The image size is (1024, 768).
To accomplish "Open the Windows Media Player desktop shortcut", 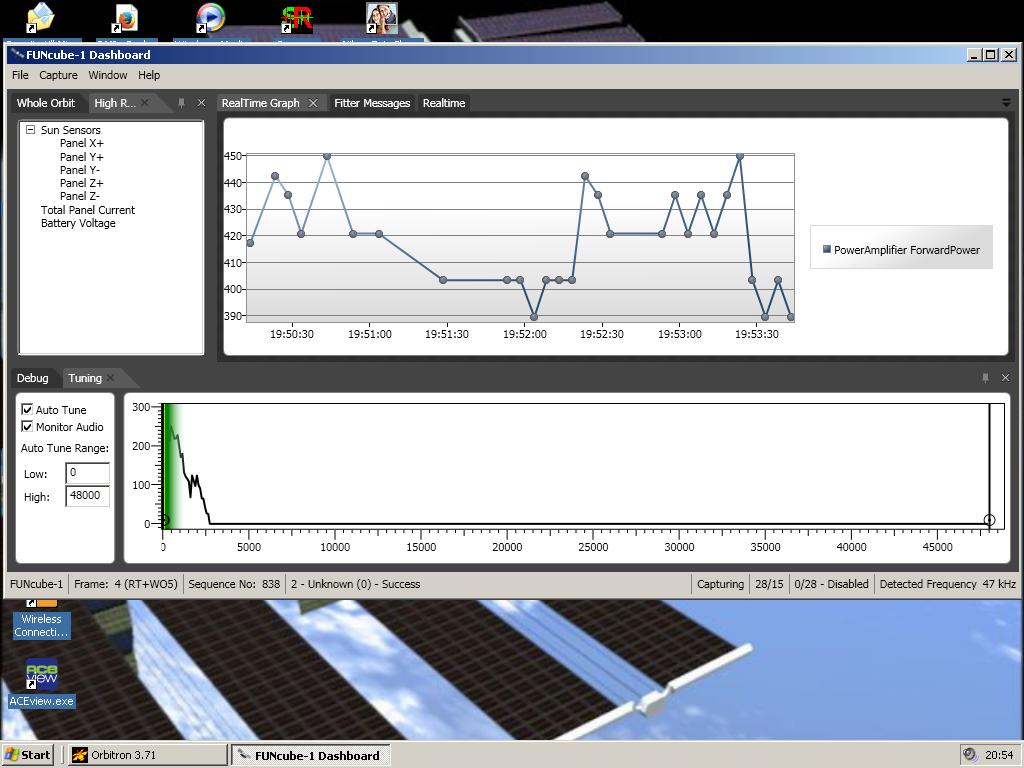I will 210,18.
